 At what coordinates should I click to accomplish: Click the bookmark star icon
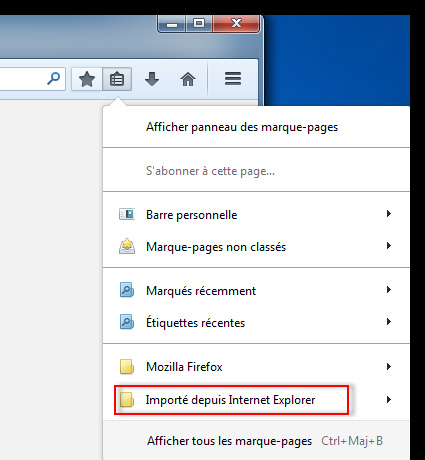coord(87,79)
